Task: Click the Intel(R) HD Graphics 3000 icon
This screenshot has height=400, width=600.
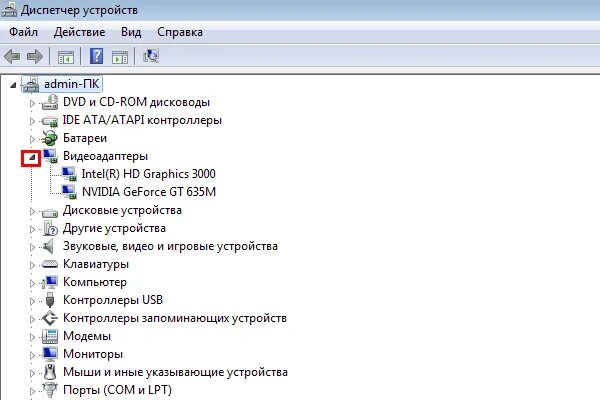Action: (69, 174)
